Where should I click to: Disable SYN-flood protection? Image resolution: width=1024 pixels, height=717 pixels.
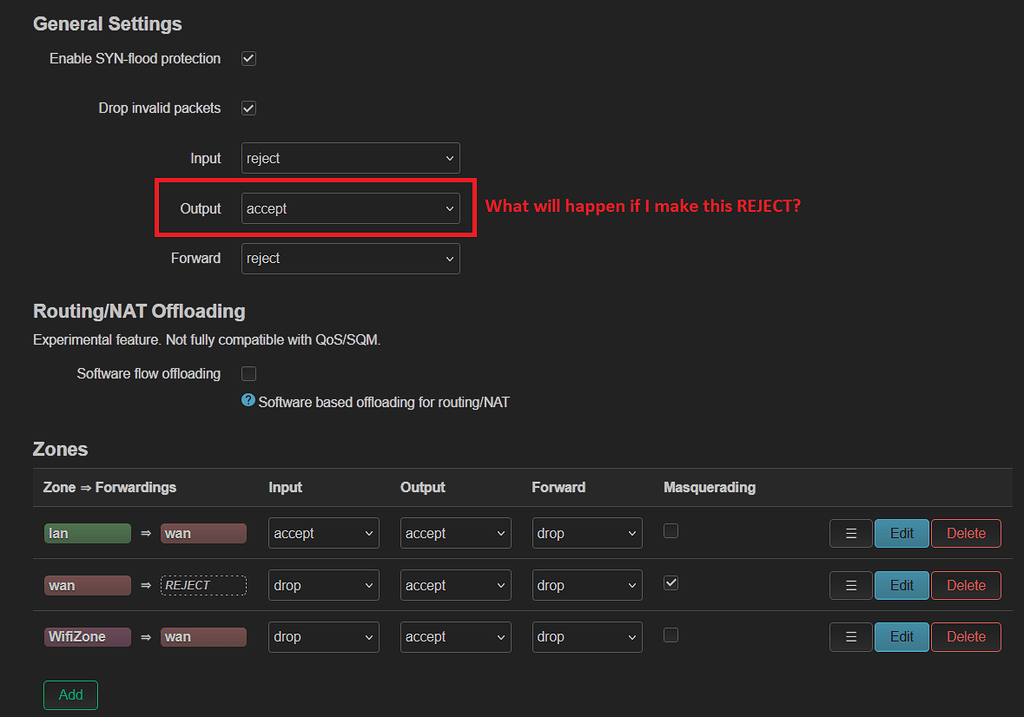247,58
